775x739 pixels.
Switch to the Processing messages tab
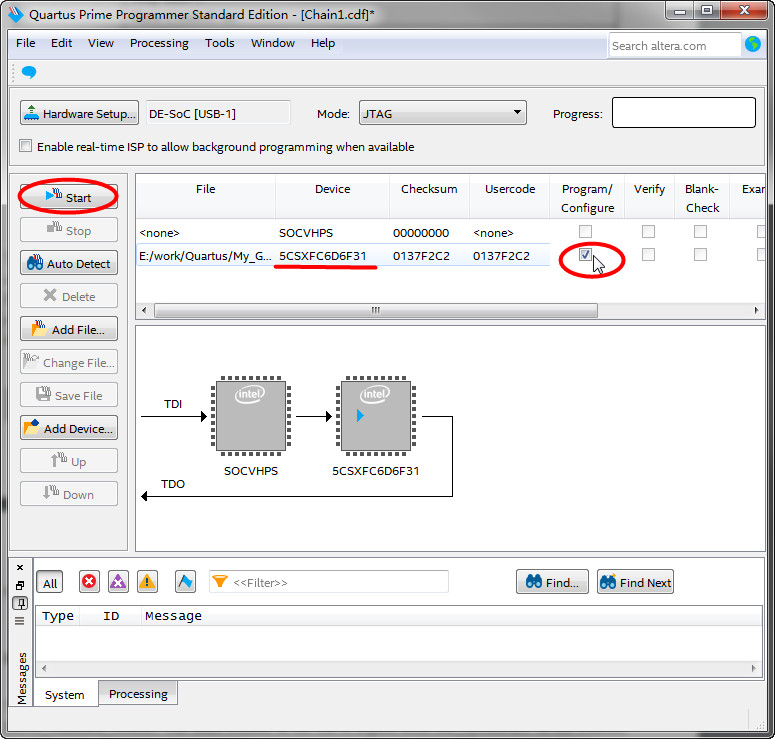[138, 694]
